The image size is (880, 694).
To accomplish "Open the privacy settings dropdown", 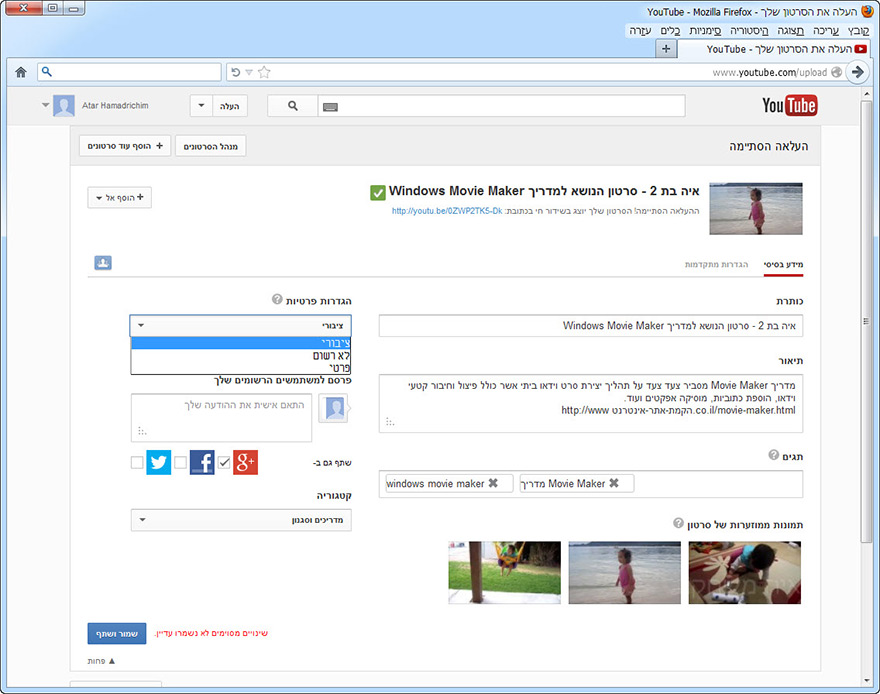I will (x=240, y=325).
